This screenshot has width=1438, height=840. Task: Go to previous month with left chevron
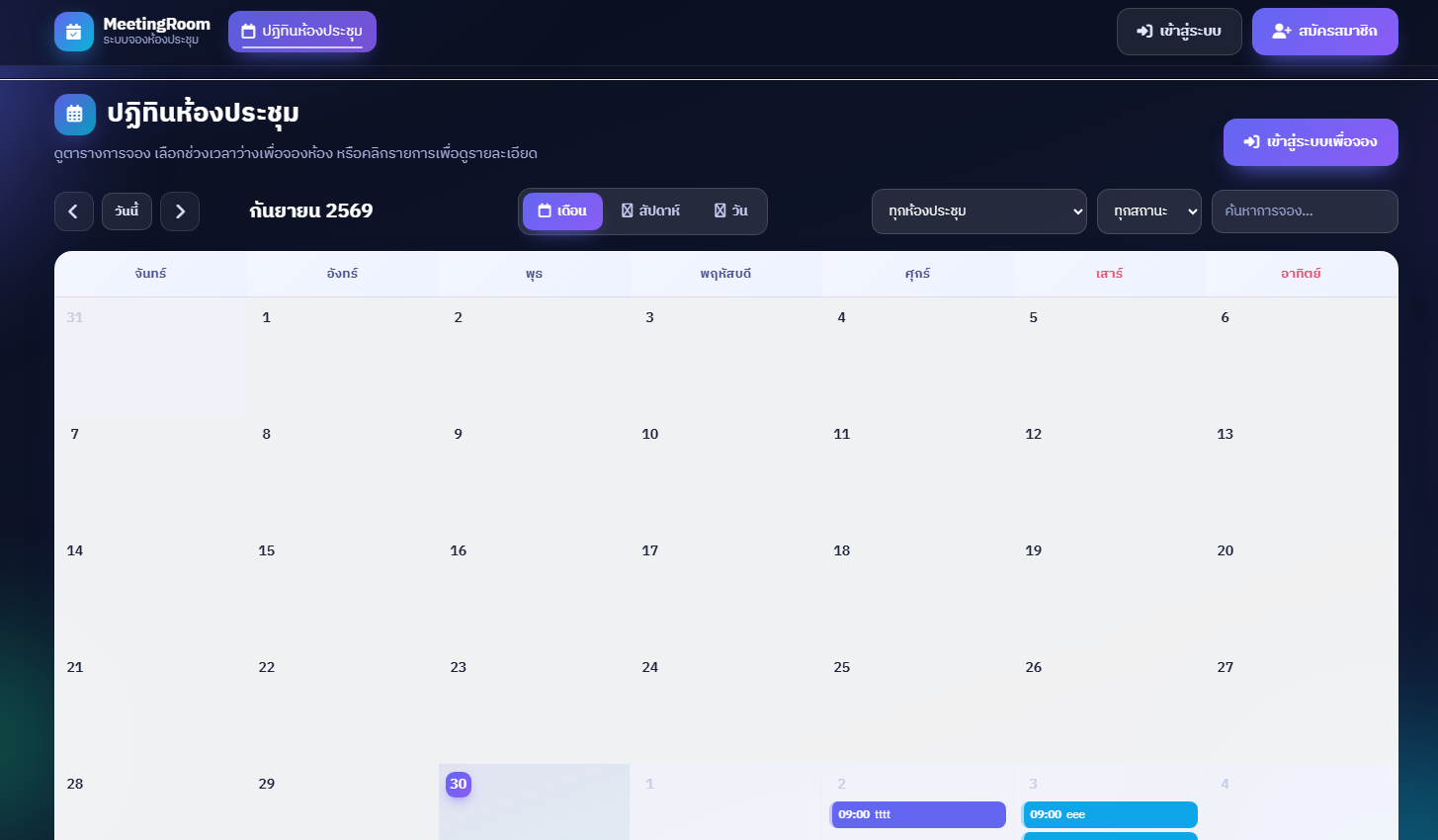pos(74,211)
